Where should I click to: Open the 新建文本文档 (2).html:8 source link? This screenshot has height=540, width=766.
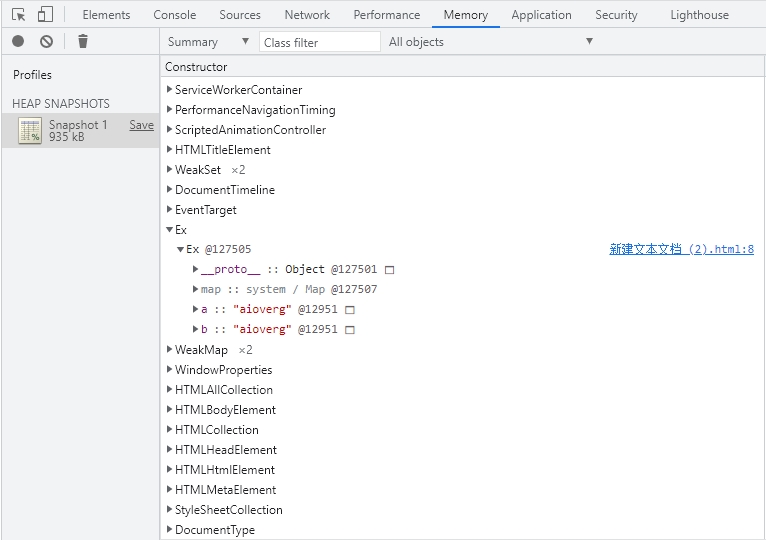[681, 250]
